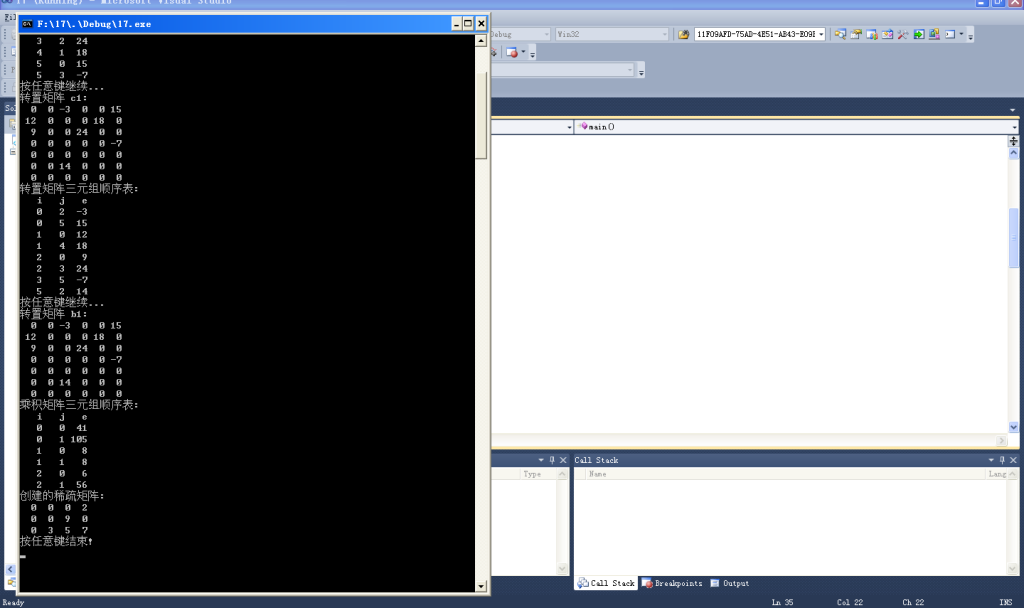
Task: Click the Ln 35 status bar indicator
Action: pos(782,602)
